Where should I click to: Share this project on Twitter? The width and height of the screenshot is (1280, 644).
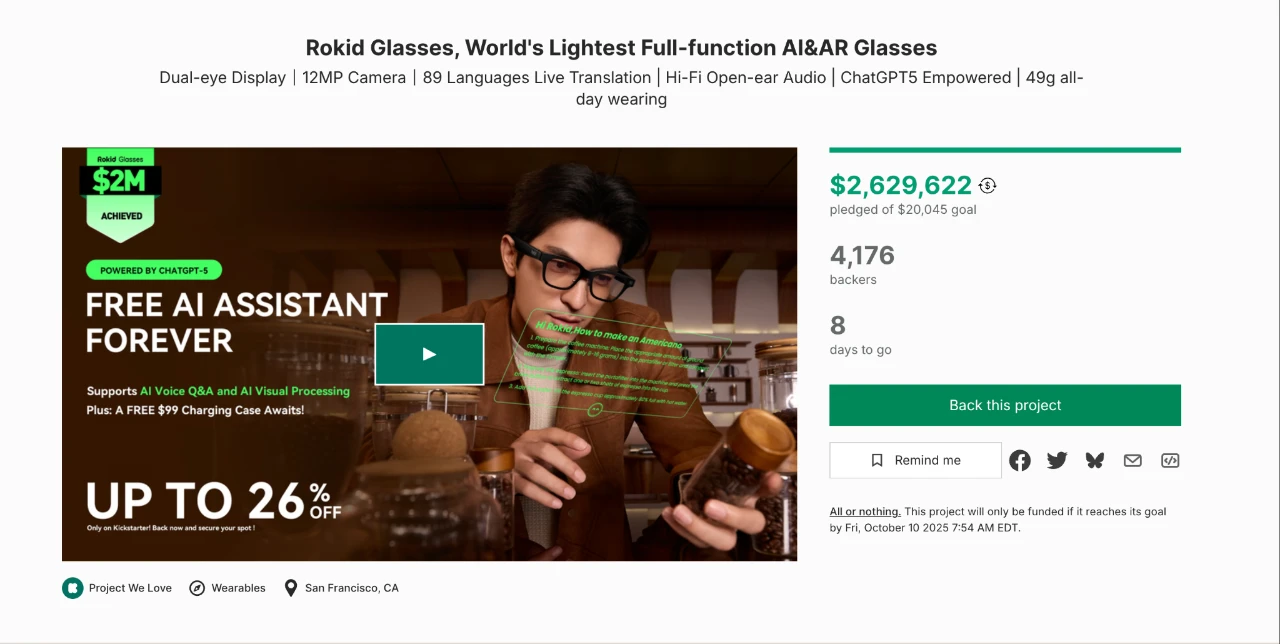click(x=1057, y=460)
